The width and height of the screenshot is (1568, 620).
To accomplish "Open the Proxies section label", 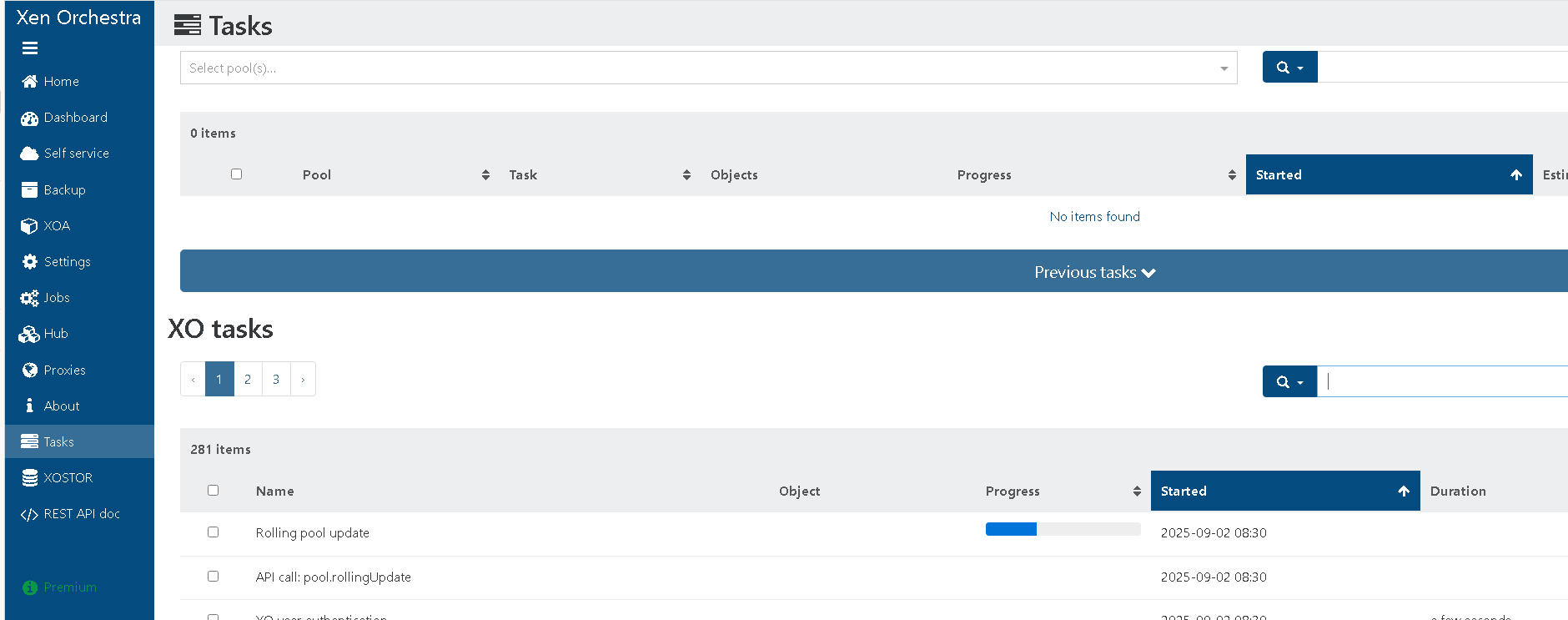I will coord(65,370).
